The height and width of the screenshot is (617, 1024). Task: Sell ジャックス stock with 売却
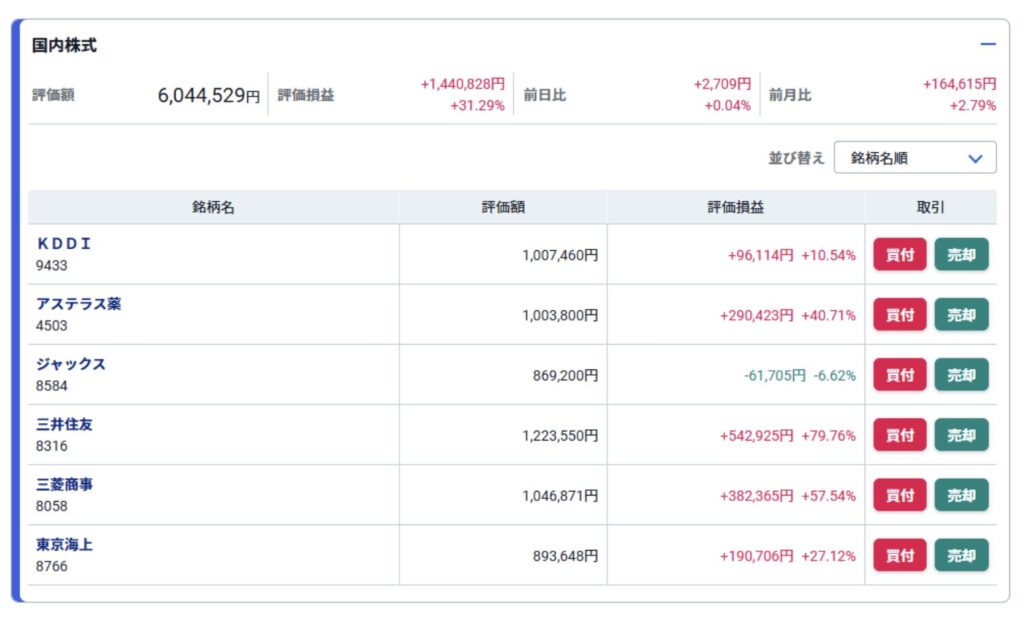pos(961,375)
